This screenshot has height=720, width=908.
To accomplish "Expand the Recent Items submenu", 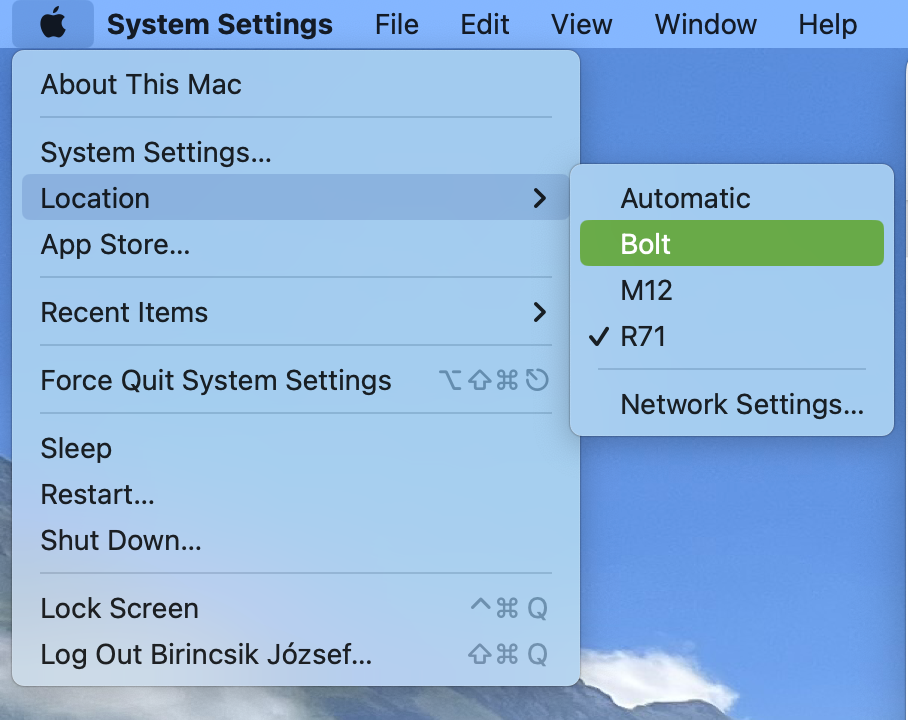I will coord(295,312).
